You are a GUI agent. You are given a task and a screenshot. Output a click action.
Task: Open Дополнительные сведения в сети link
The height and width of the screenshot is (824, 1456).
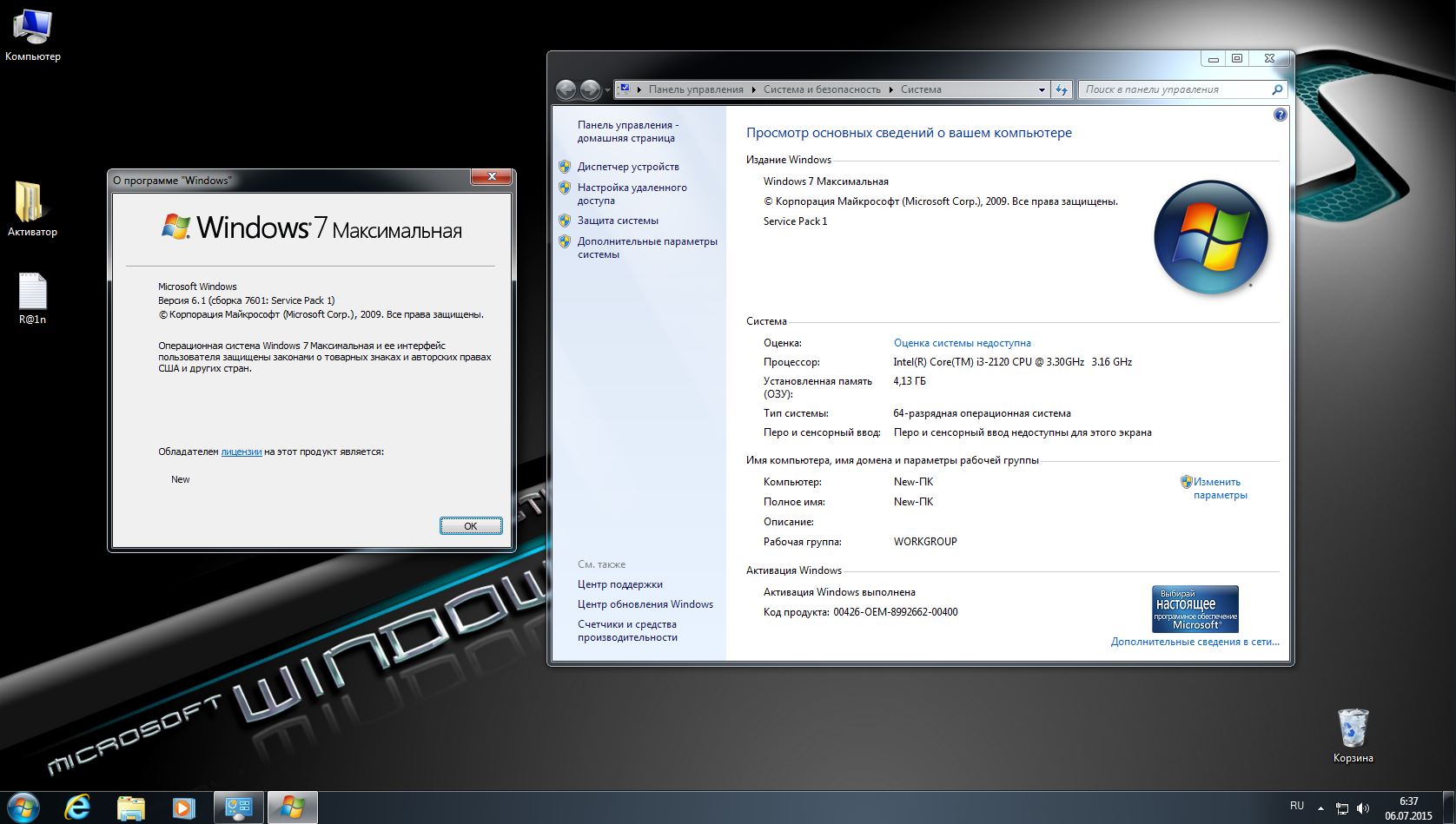(x=1195, y=642)
